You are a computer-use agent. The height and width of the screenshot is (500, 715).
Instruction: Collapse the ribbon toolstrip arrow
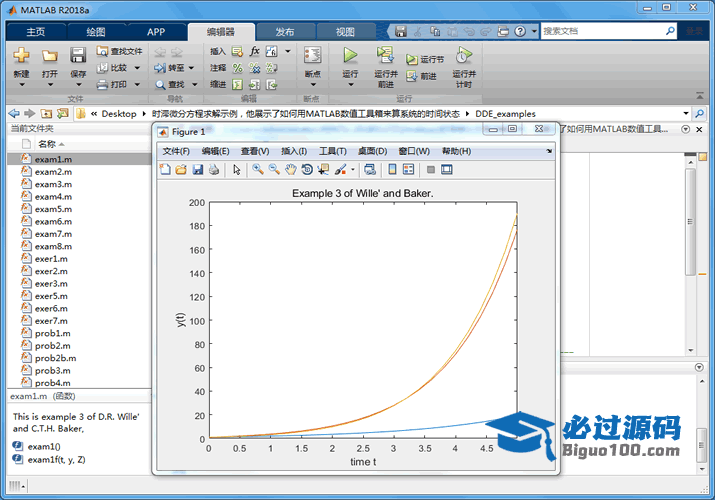pos(700,95)
